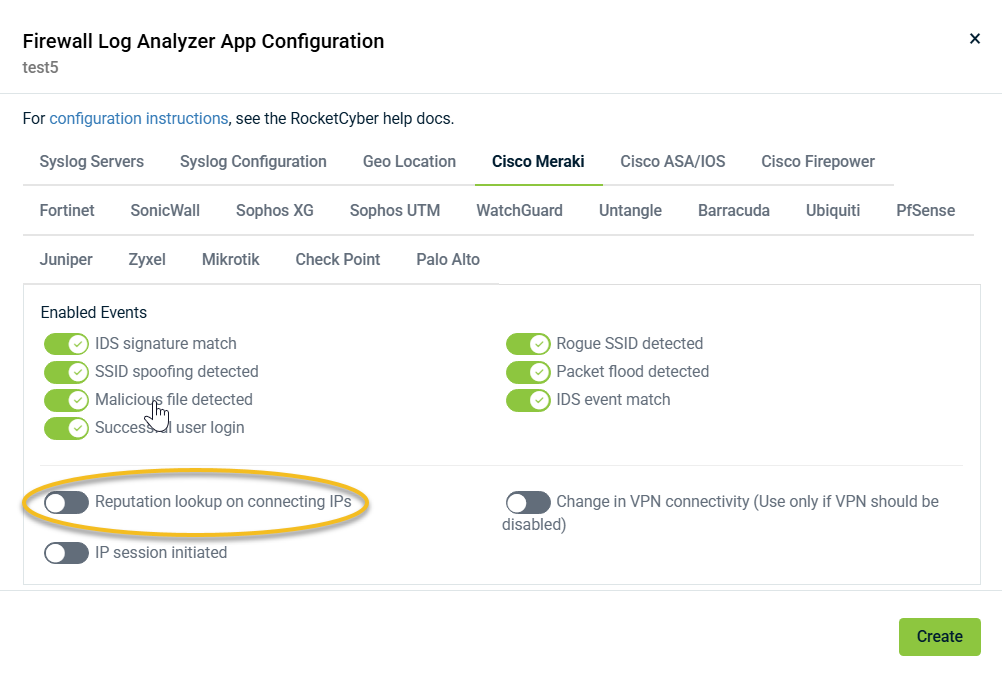The image size is (1002, 673).
Task: Select the Geo Location tab
Action: tap(409, 162)
